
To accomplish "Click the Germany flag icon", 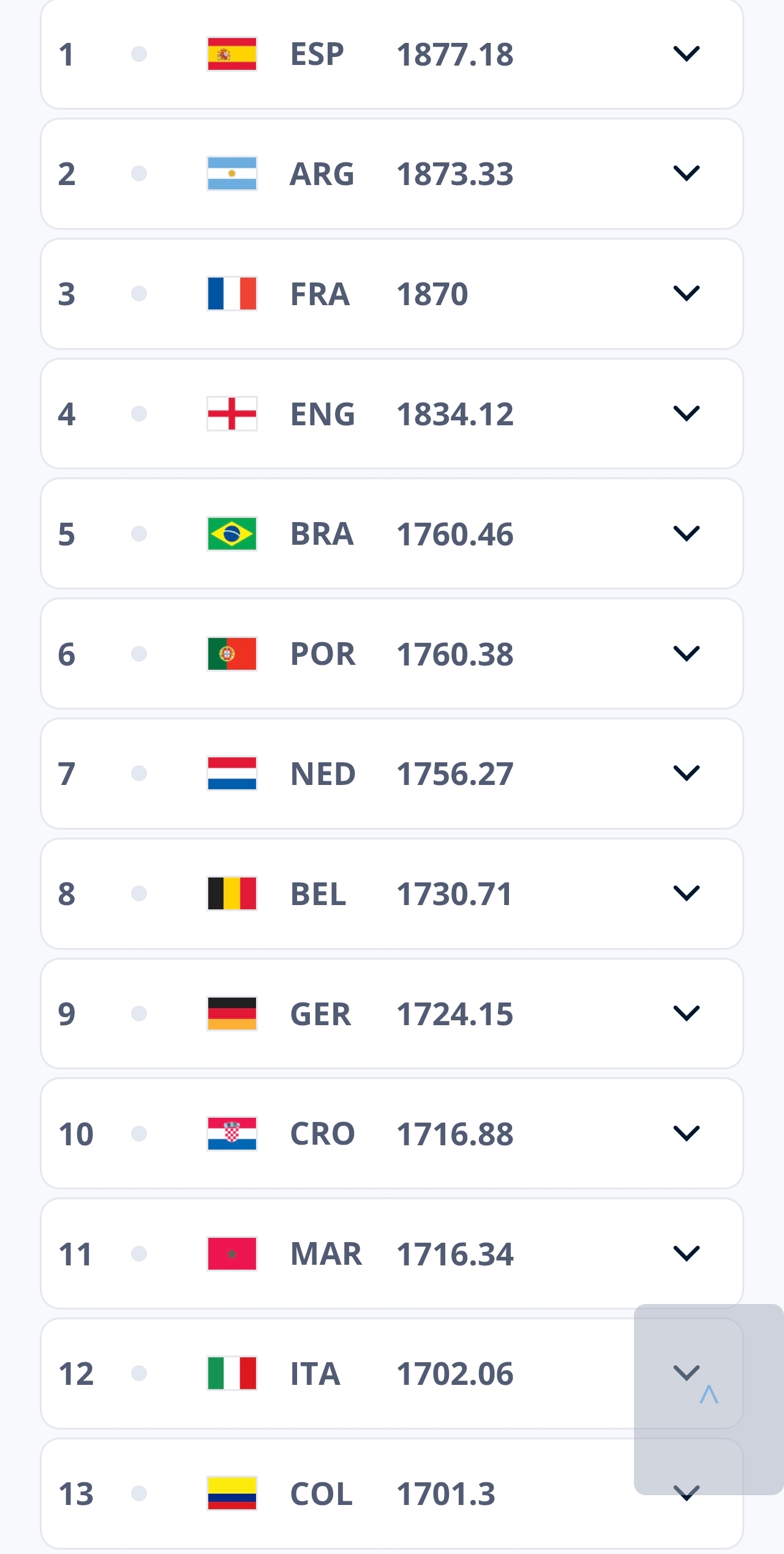I will (232, 1013).
